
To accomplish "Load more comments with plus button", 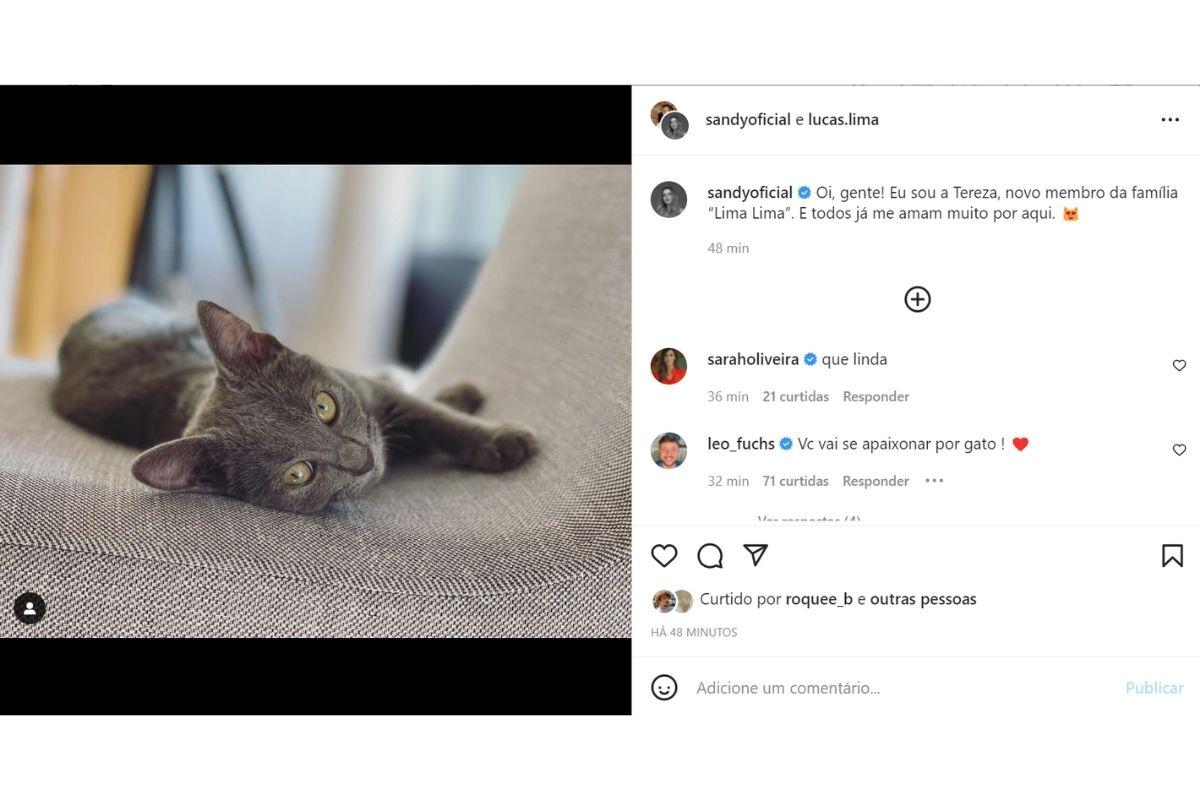I will 917,299.
